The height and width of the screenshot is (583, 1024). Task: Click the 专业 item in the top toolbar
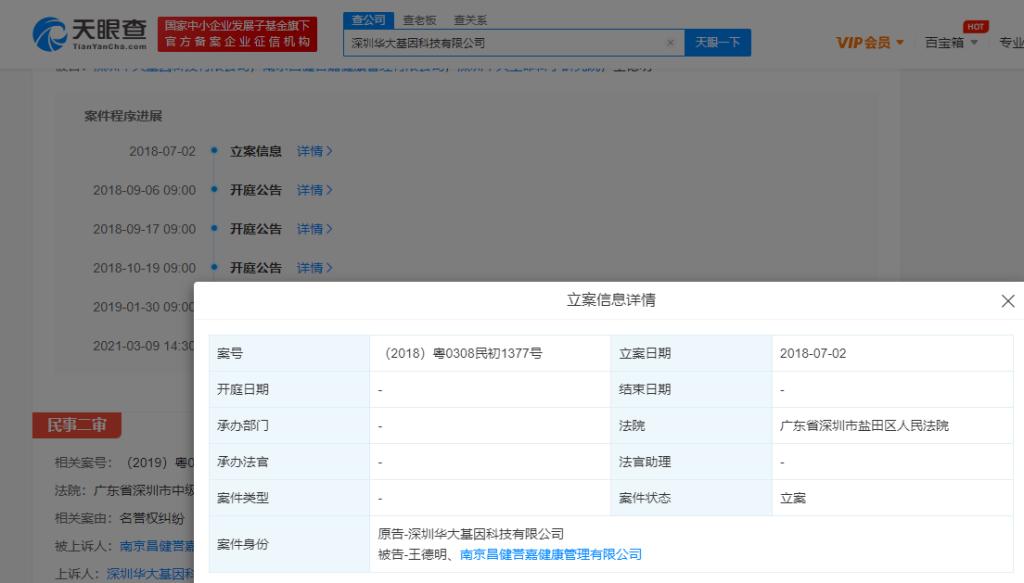click(x=1009, y=43)
